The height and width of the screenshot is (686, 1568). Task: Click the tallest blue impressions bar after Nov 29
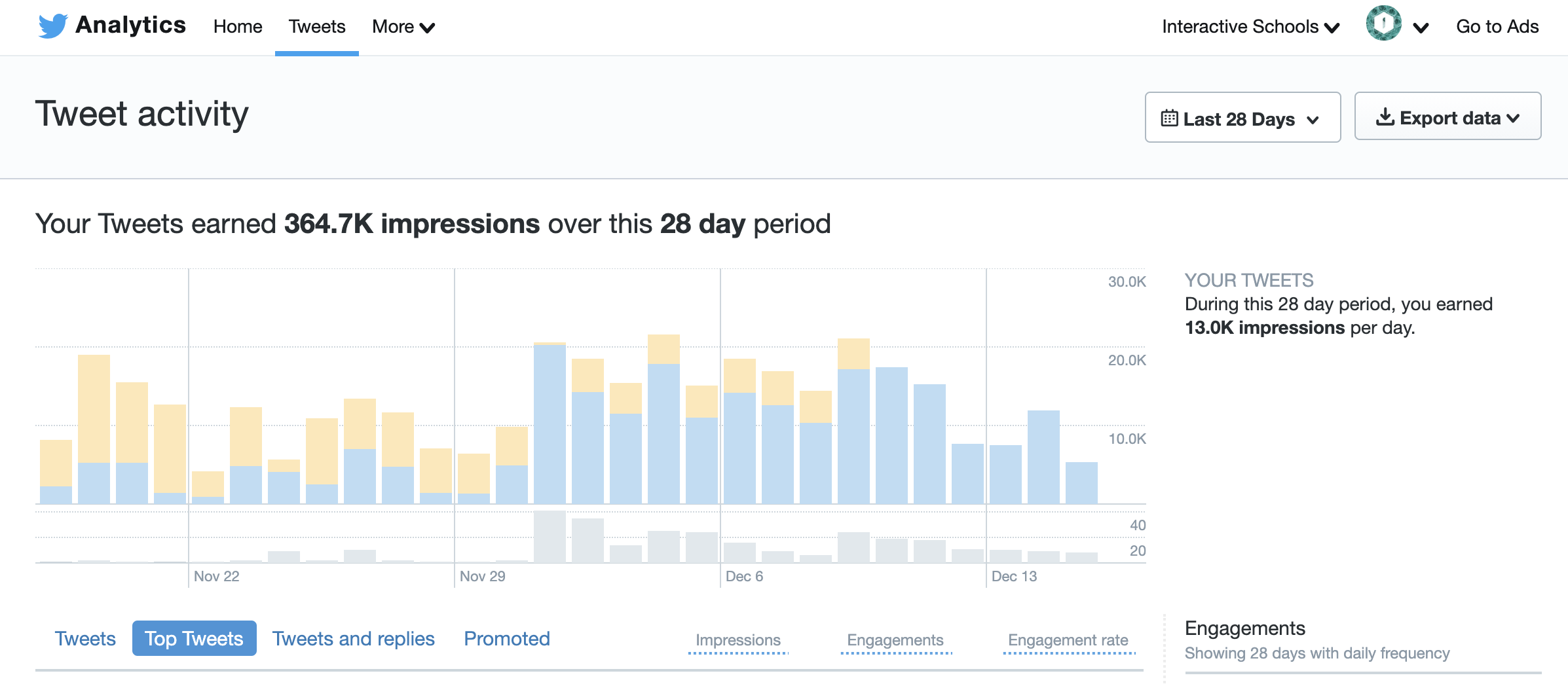550,424
